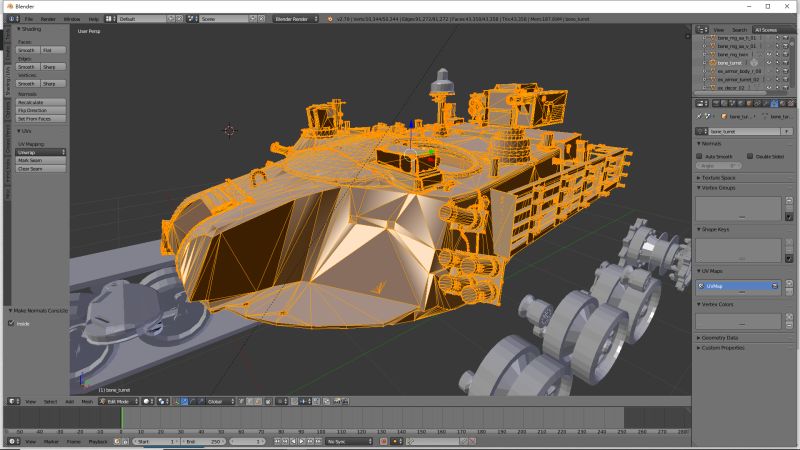
Task: Enable Auto Smooth checkbox
Action: (699, 156)
